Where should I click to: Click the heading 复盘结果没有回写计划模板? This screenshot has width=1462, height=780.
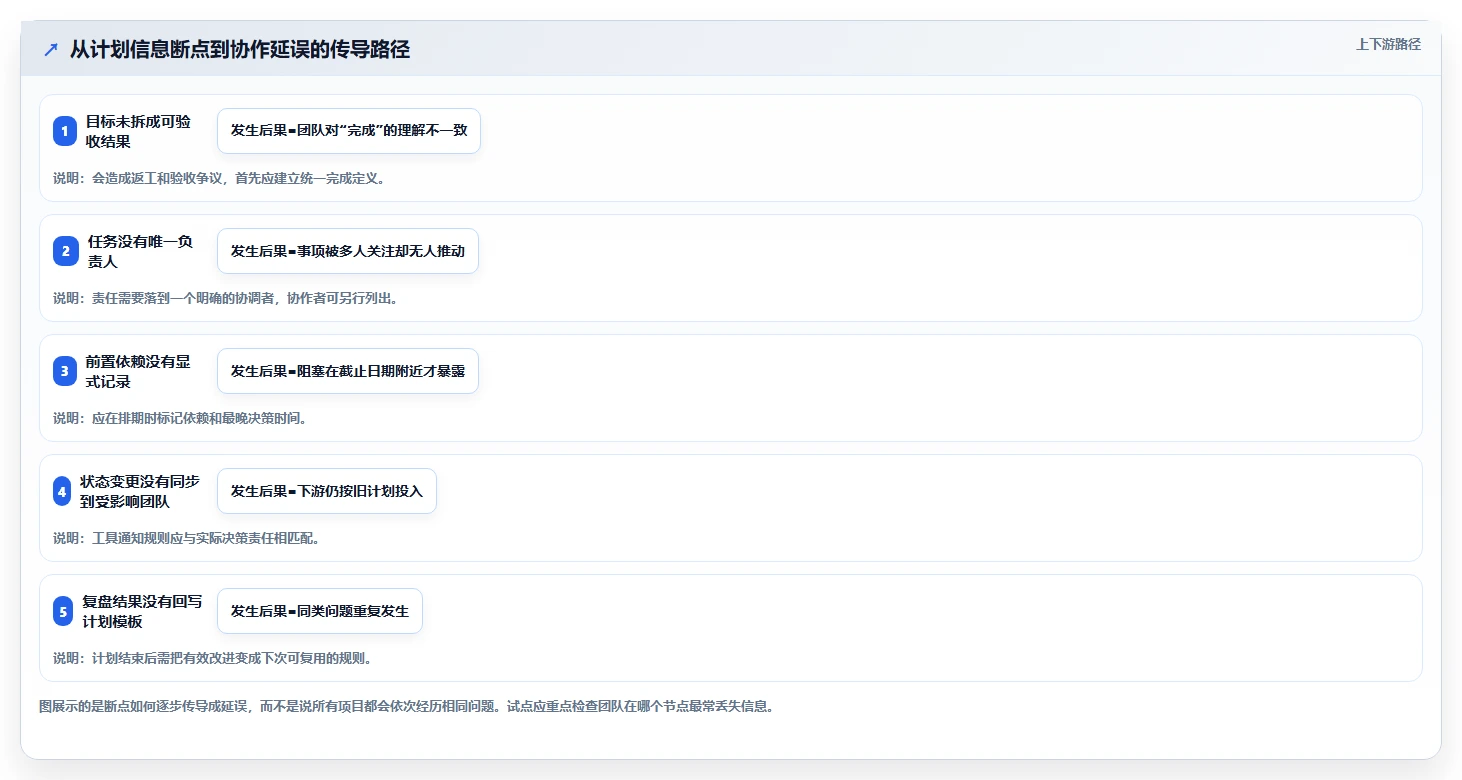tap(142, 611)
